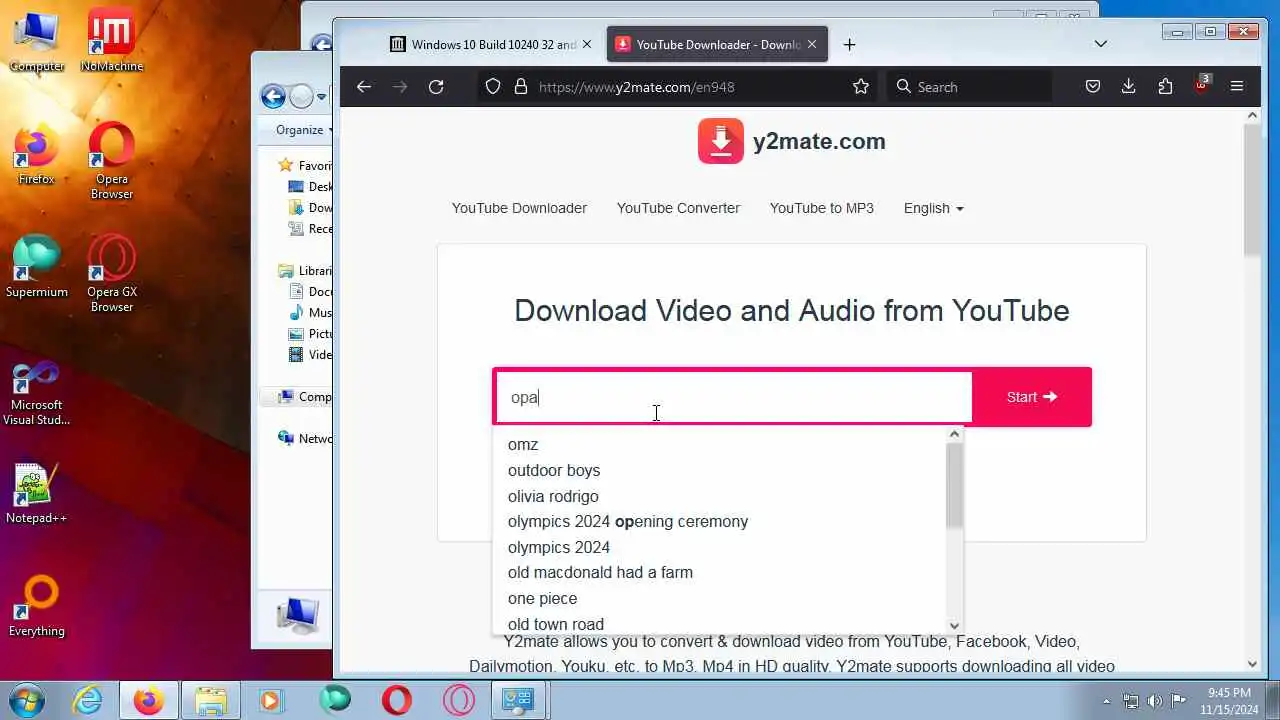Viewport: 1280px width, 720px height.
Task: Click the volume speaker tray icon
Action: (x=1155, y=700)
